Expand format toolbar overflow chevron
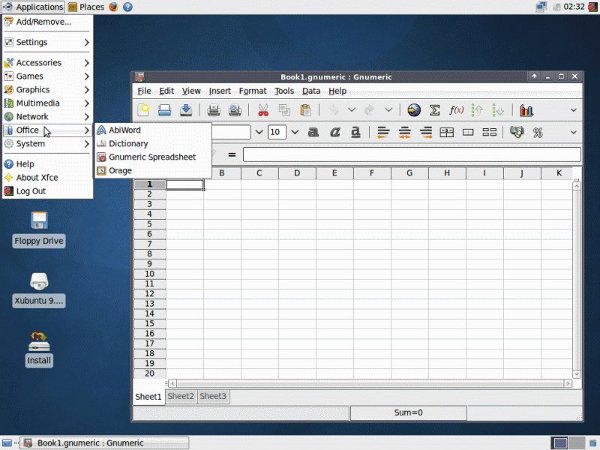The height and width of the screenshot is (450, 600). (573, 132)
